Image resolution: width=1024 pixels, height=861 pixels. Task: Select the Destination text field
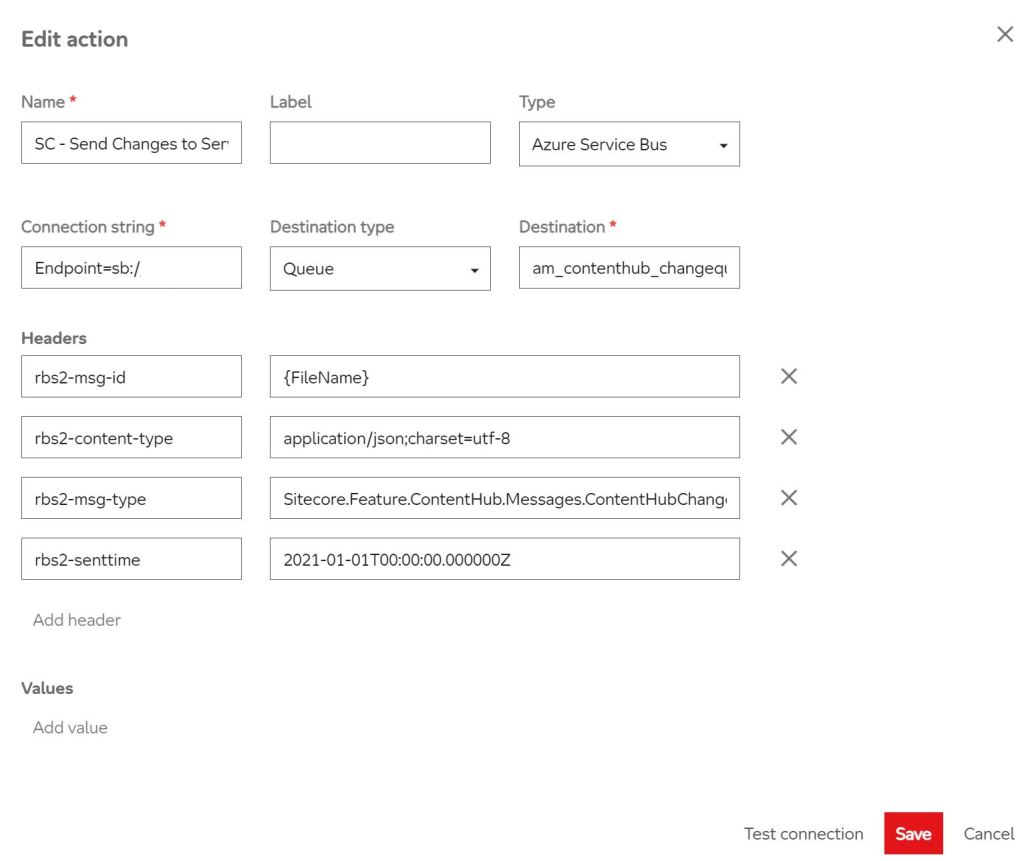tap(629, 268)
